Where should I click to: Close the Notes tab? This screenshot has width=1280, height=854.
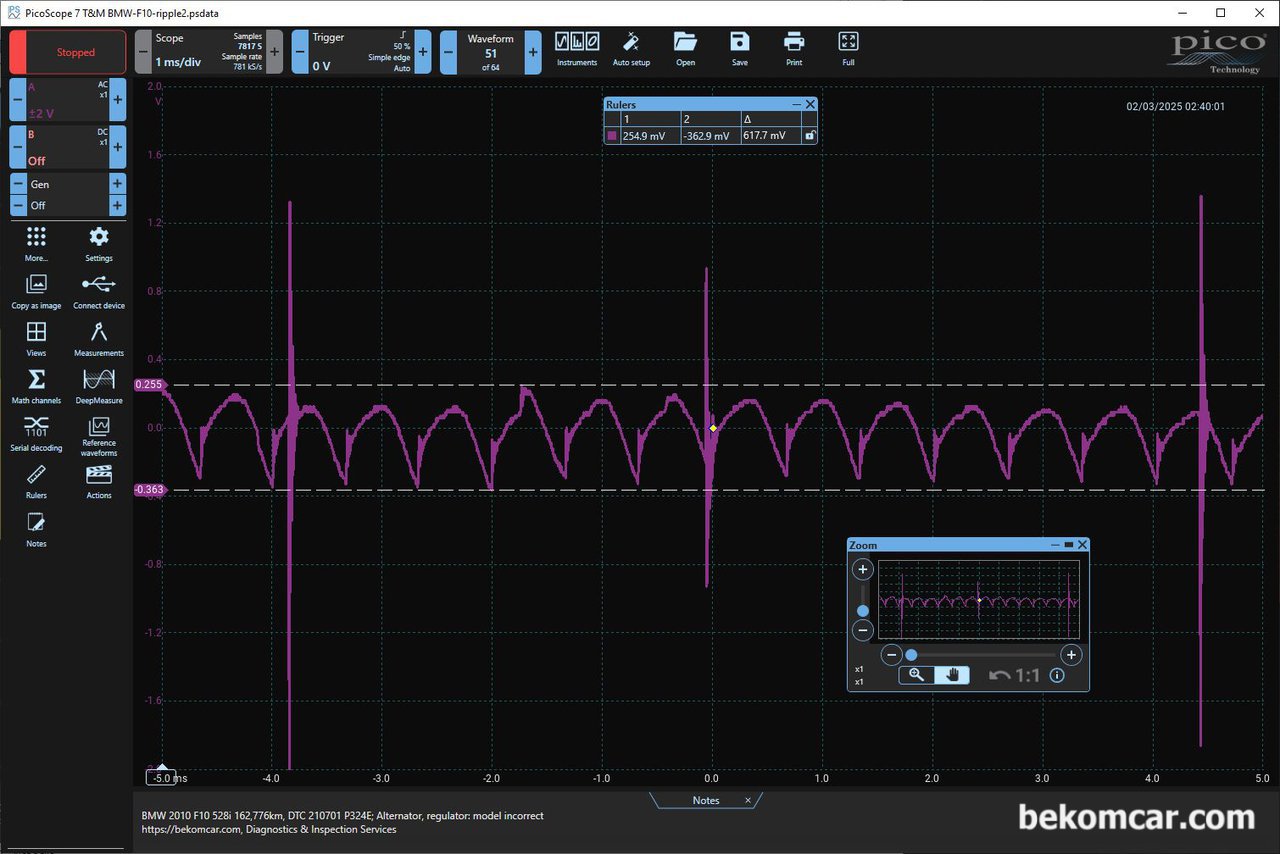tap(747, 800)
